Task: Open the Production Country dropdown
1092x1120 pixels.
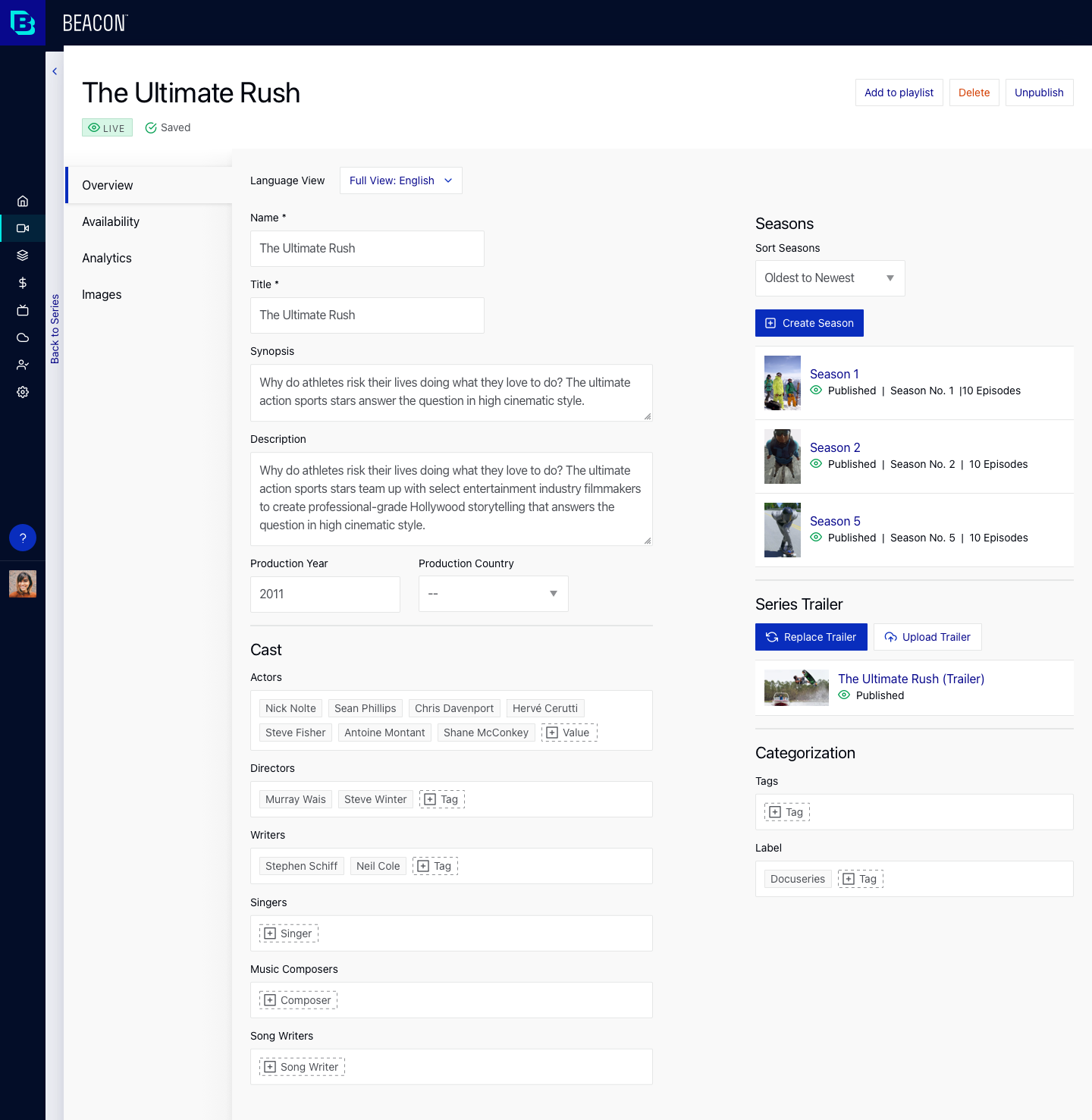Action: [493, 594]
